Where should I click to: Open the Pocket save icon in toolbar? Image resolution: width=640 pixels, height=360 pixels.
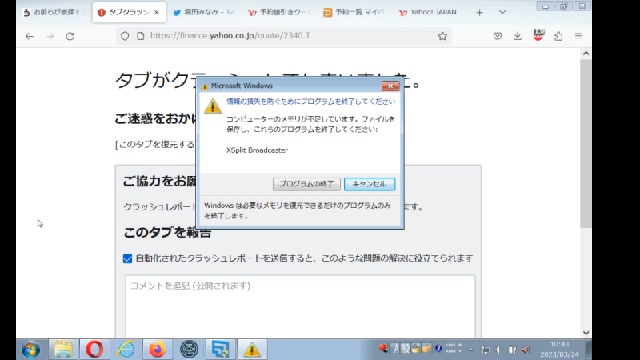point(498,36)
